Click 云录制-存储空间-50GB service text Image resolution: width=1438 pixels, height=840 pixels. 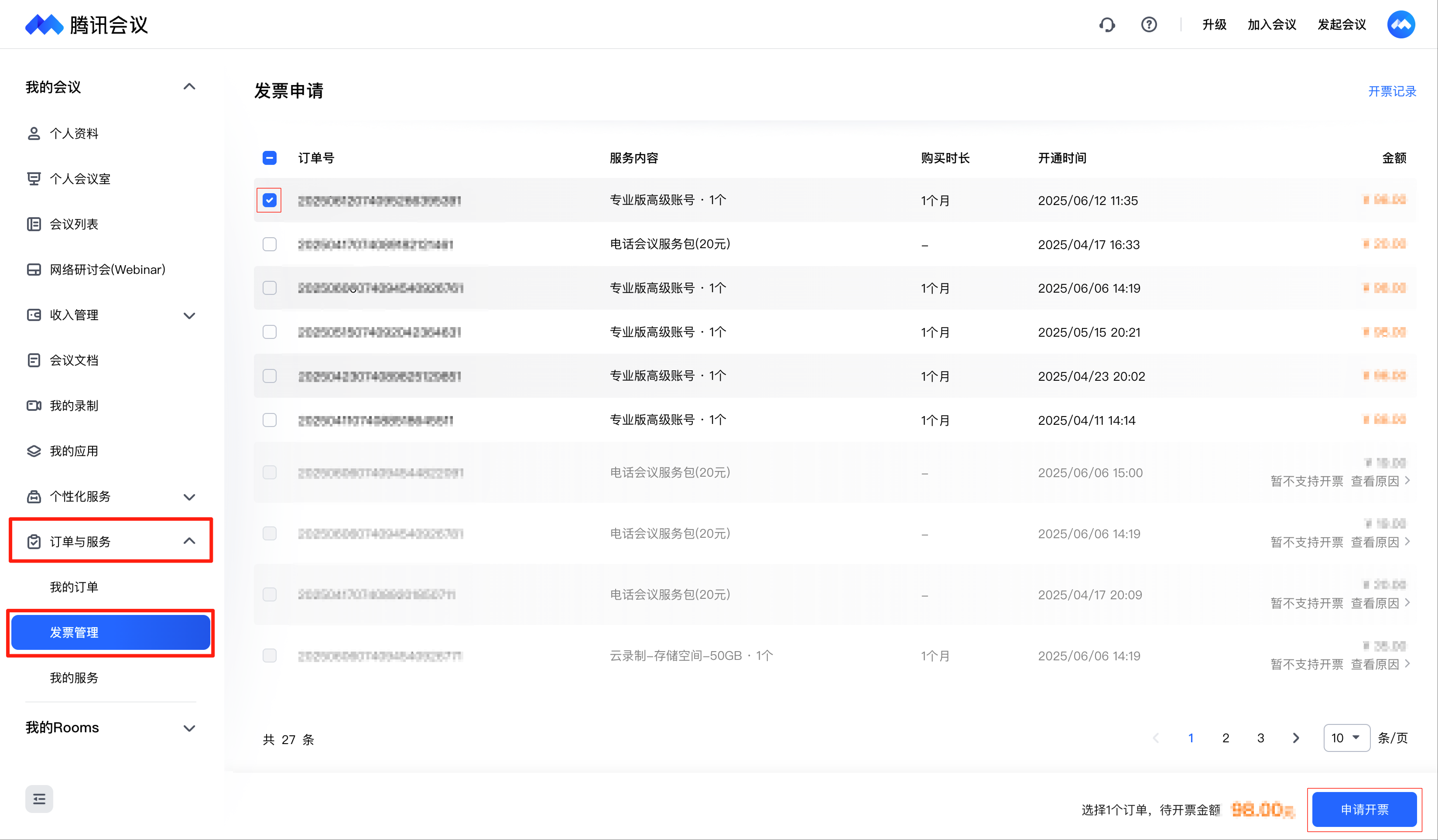coord(691,655)
